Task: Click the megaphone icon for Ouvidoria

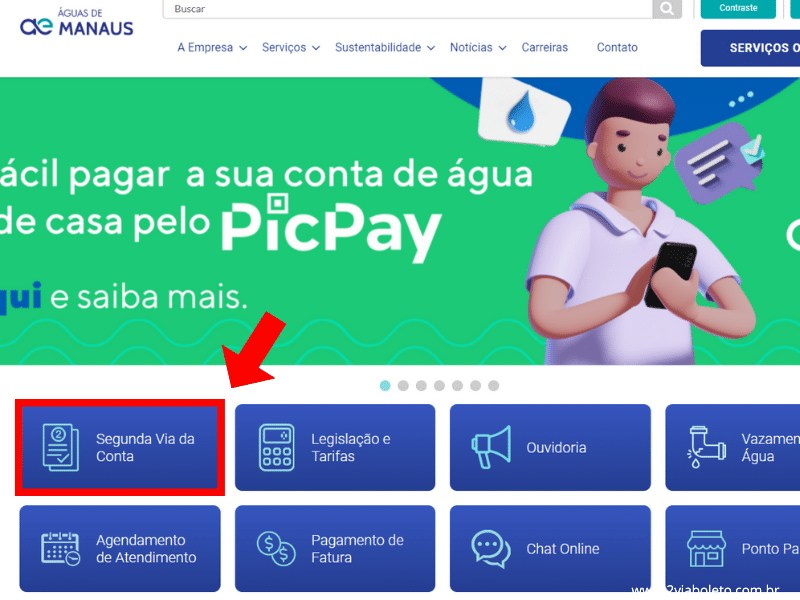Action: tap(491, 447)
